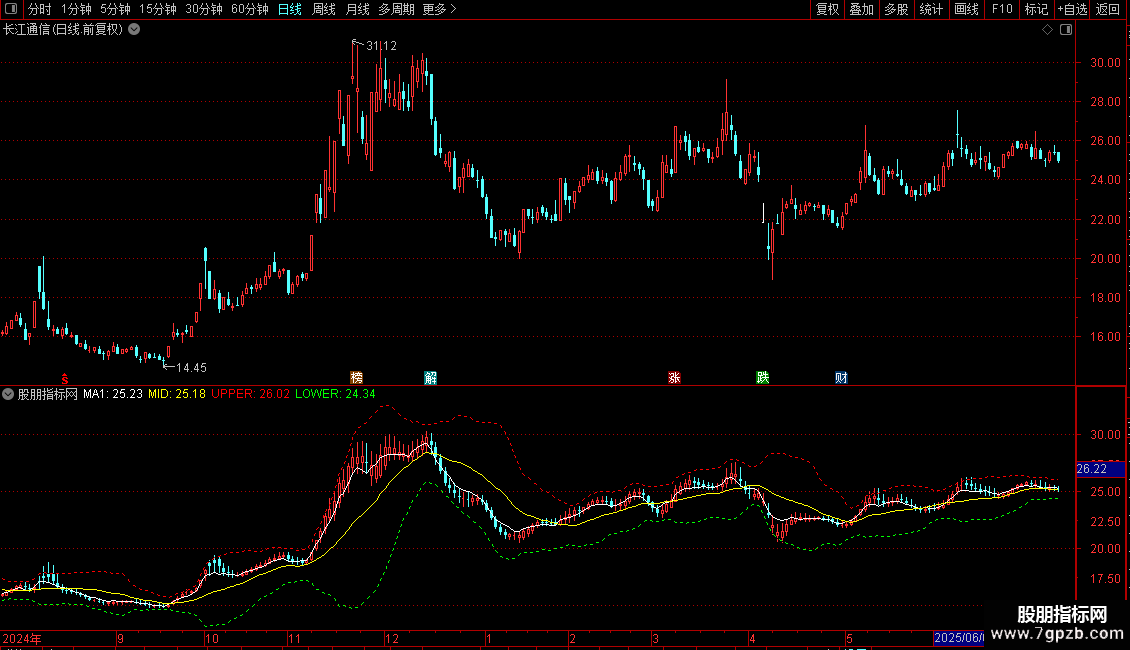Image resolution: width=1130 pixels, height=650 pixels.
Task: Click the 26.22 current price tag
Action: tap(1100, 469)
